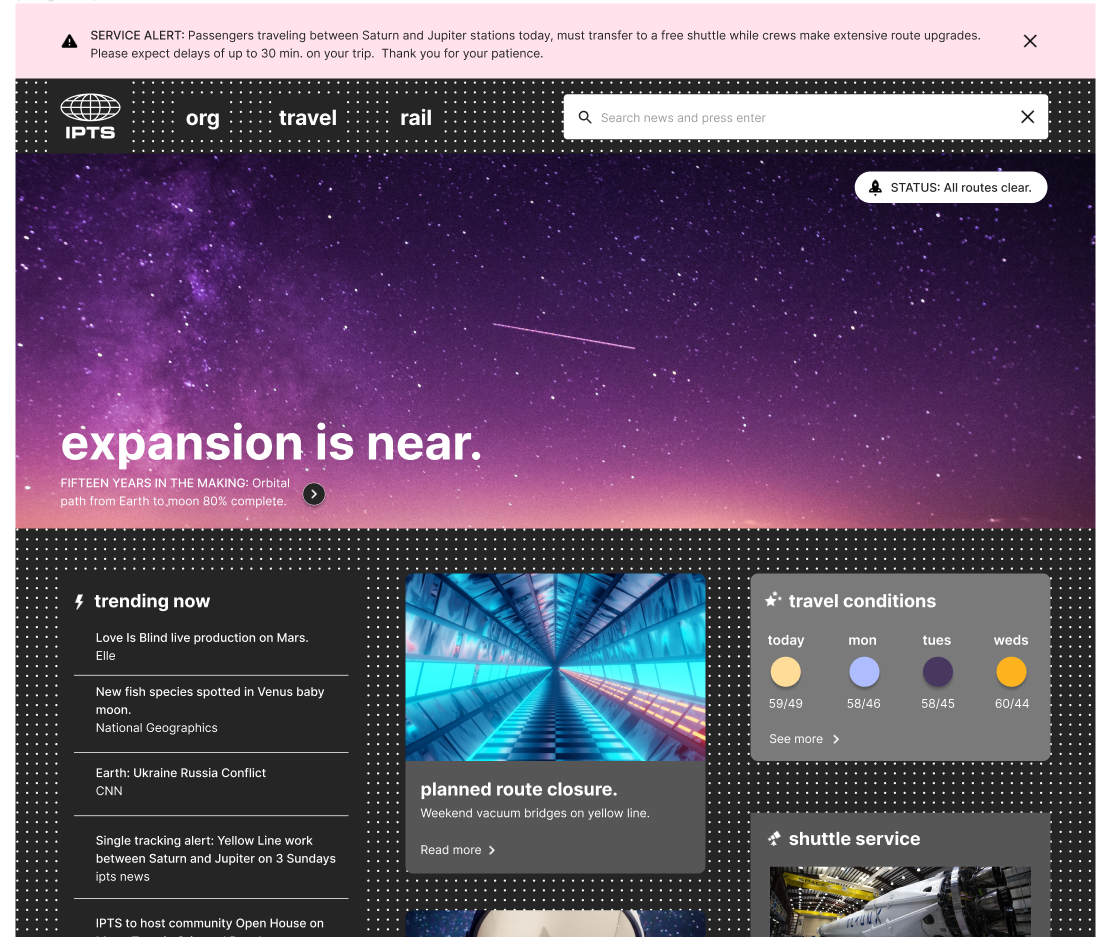Click the arrow button beside Fifteen Years headline
The height and width of the screenshot is (937, 1117).
(314, 494)
